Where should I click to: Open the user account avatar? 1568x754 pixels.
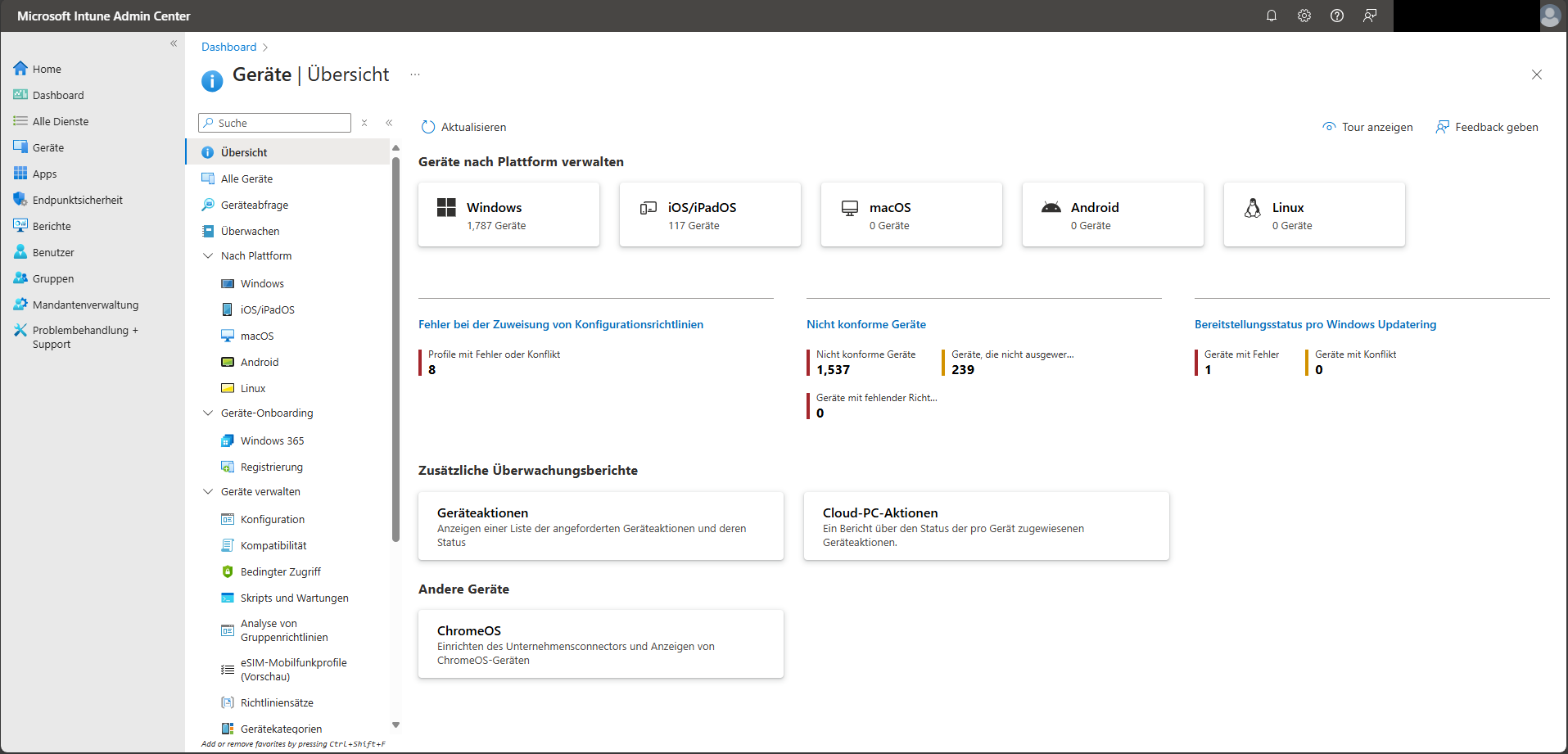click(1550, 16)
